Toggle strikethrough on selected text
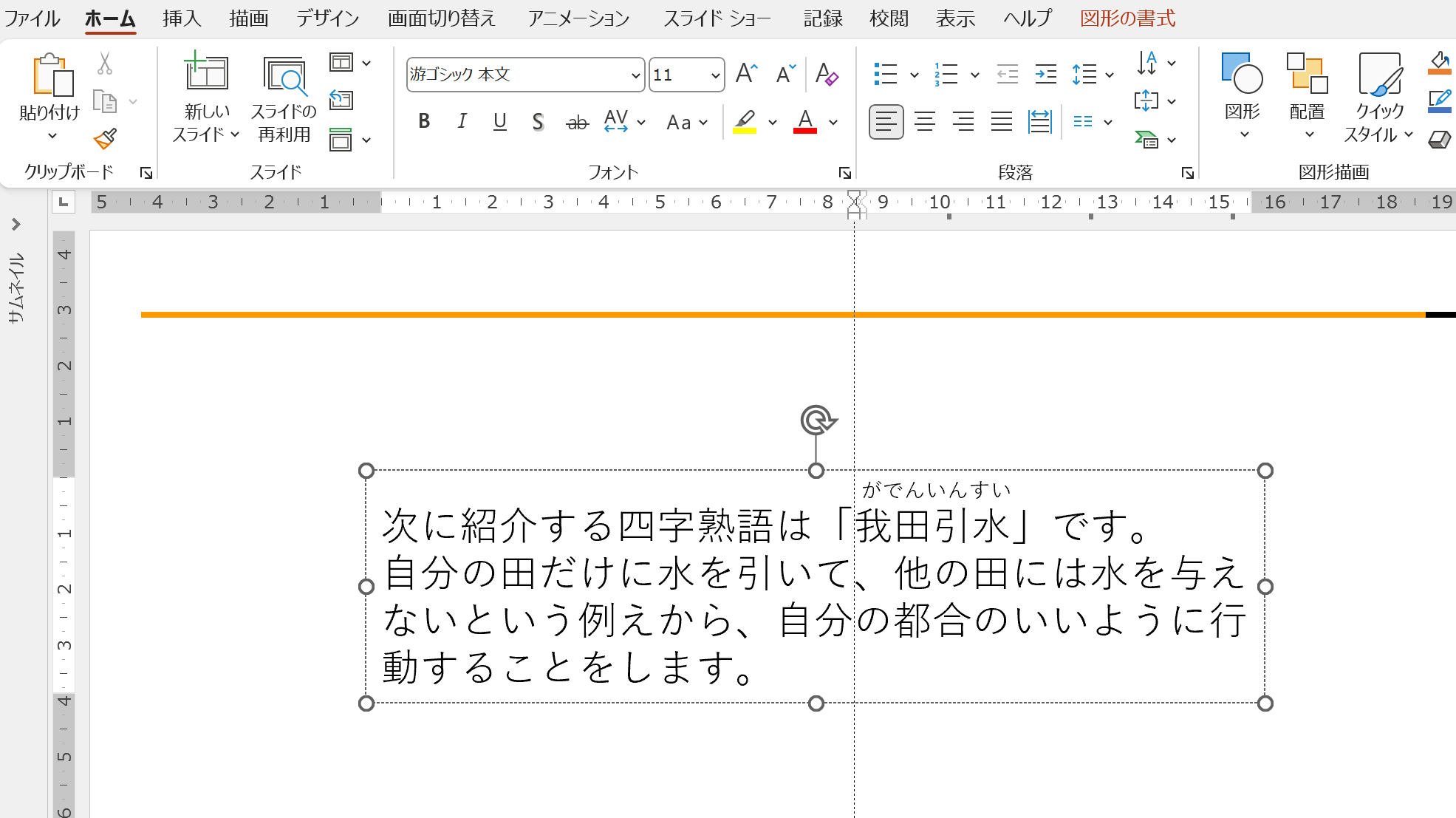 (577, 121)
